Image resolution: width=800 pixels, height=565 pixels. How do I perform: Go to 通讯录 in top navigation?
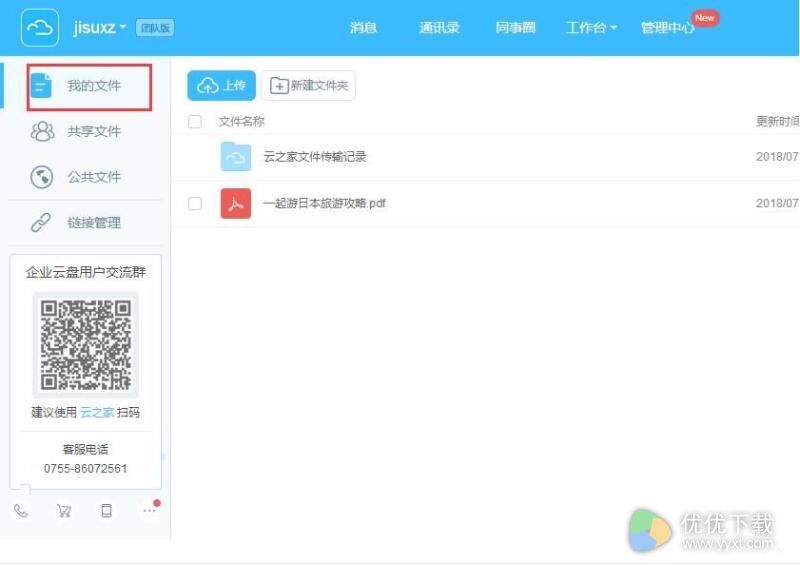click(x=439, y=28)
